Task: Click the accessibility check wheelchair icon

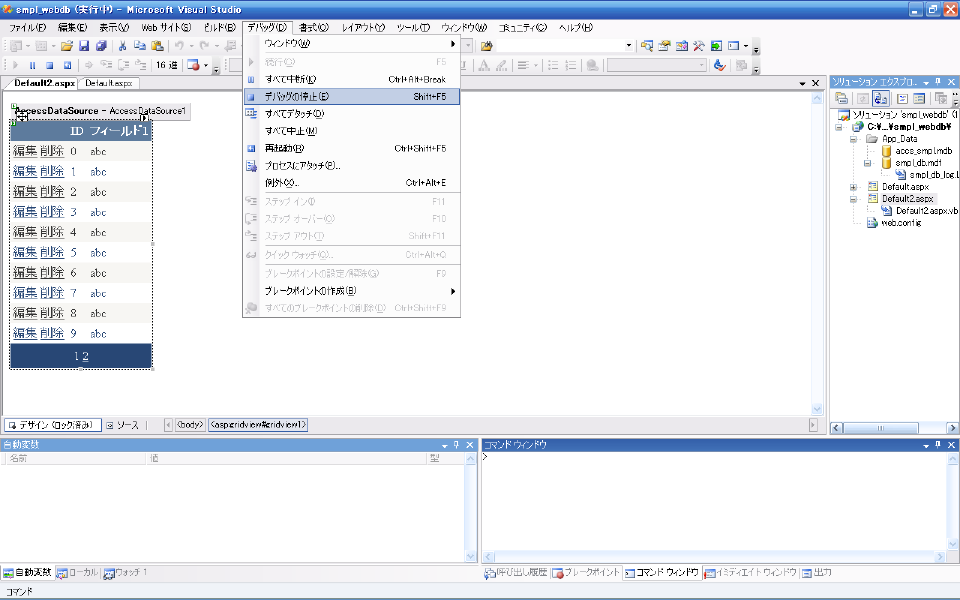Action: tap(720, 65)
